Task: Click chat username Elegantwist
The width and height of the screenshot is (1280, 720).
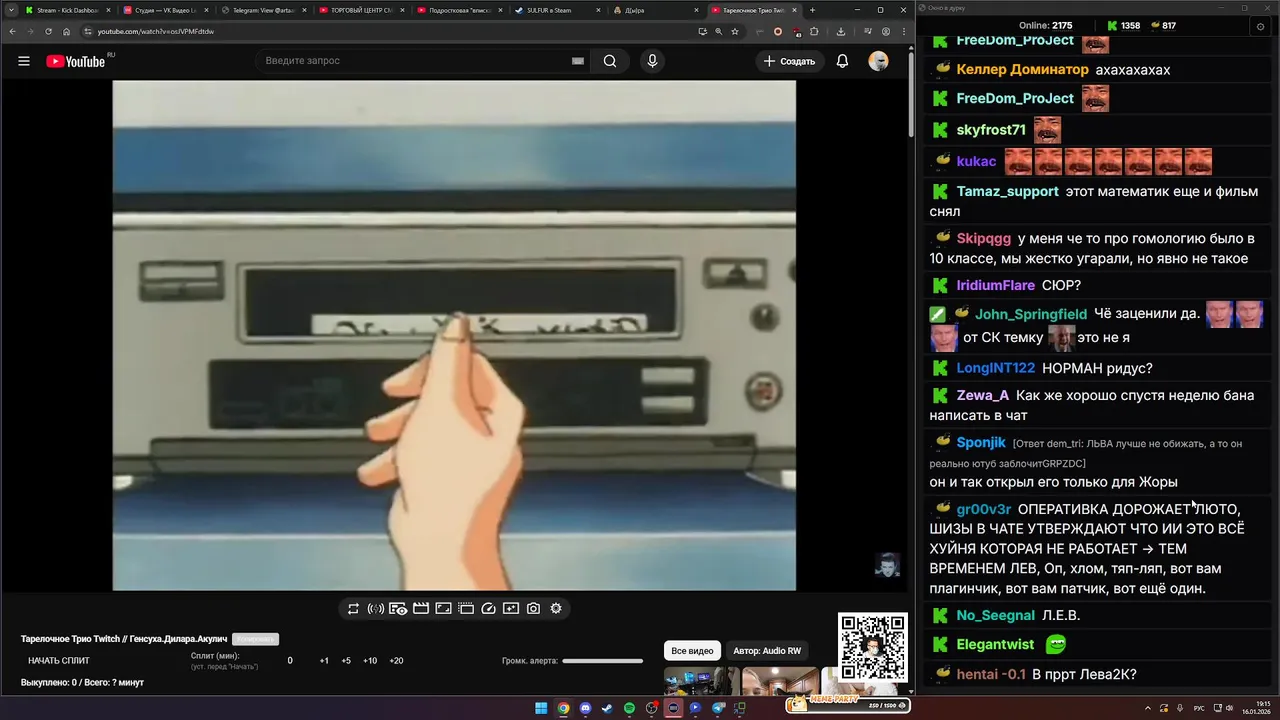Action: pyautogui.click(x=995, y=645)
